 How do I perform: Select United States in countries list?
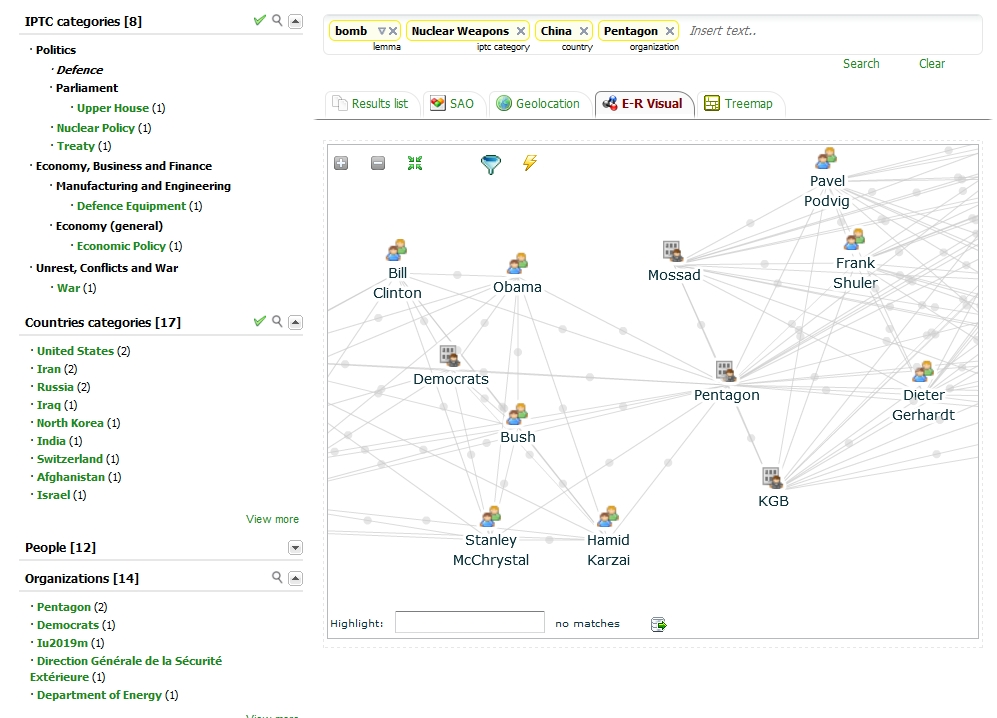(x=75, y=351)
